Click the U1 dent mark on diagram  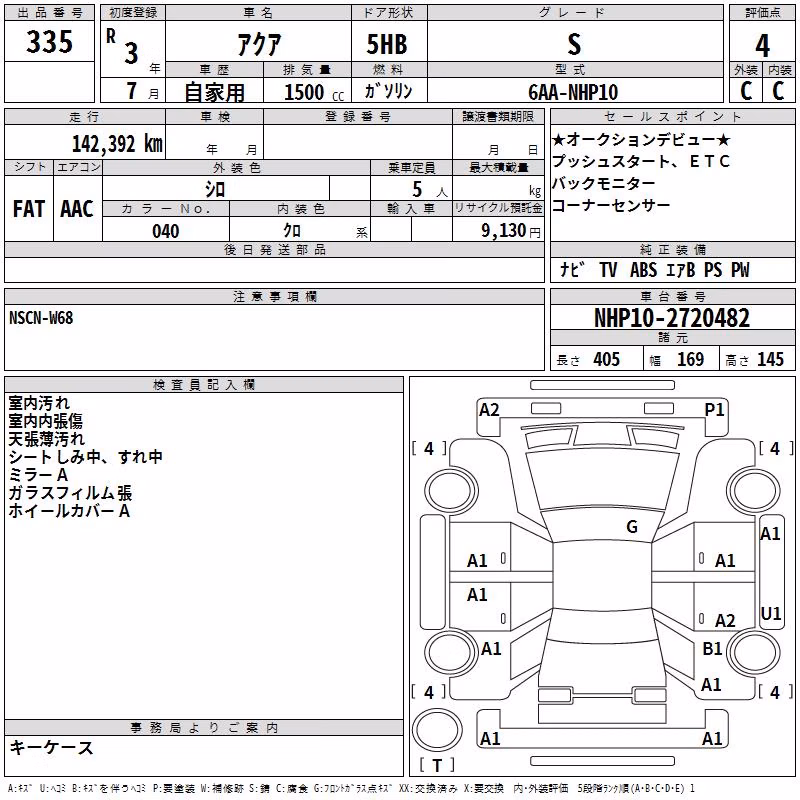(x=770, y=614)
